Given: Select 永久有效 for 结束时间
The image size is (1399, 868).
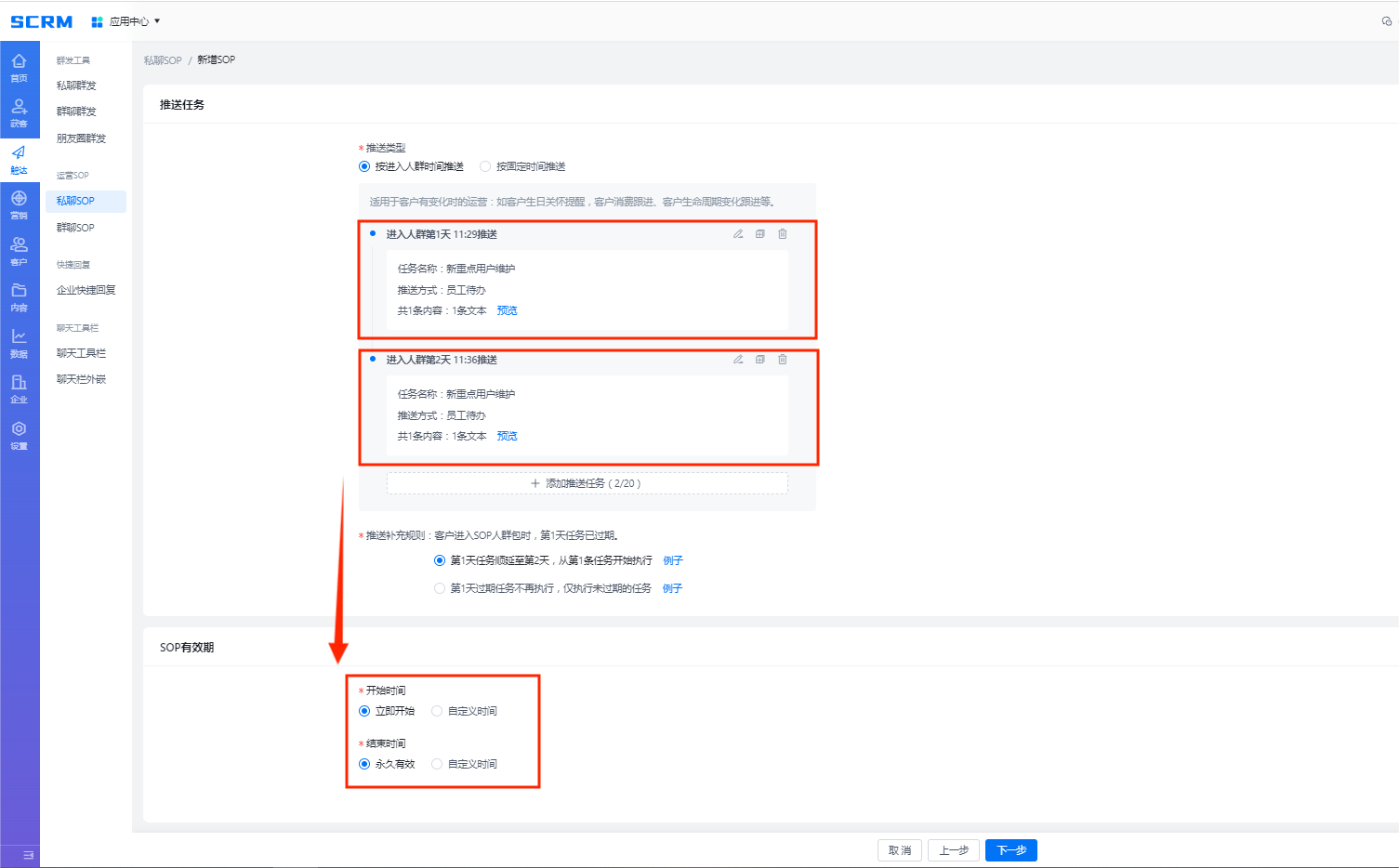Looking at the screenshot, I should coord(364,765).
